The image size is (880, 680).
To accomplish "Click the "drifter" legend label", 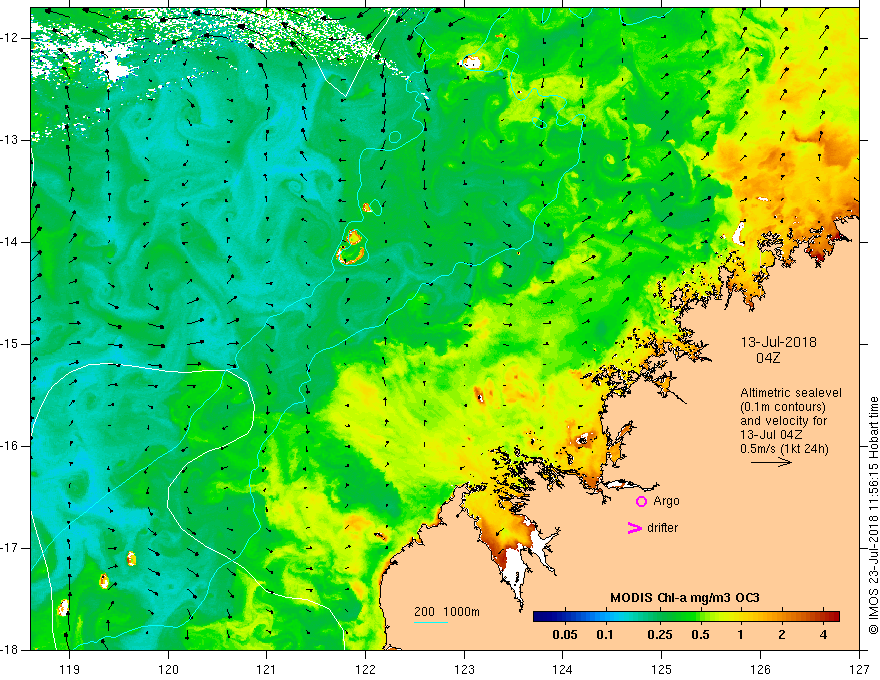I will tap(662, 528).
